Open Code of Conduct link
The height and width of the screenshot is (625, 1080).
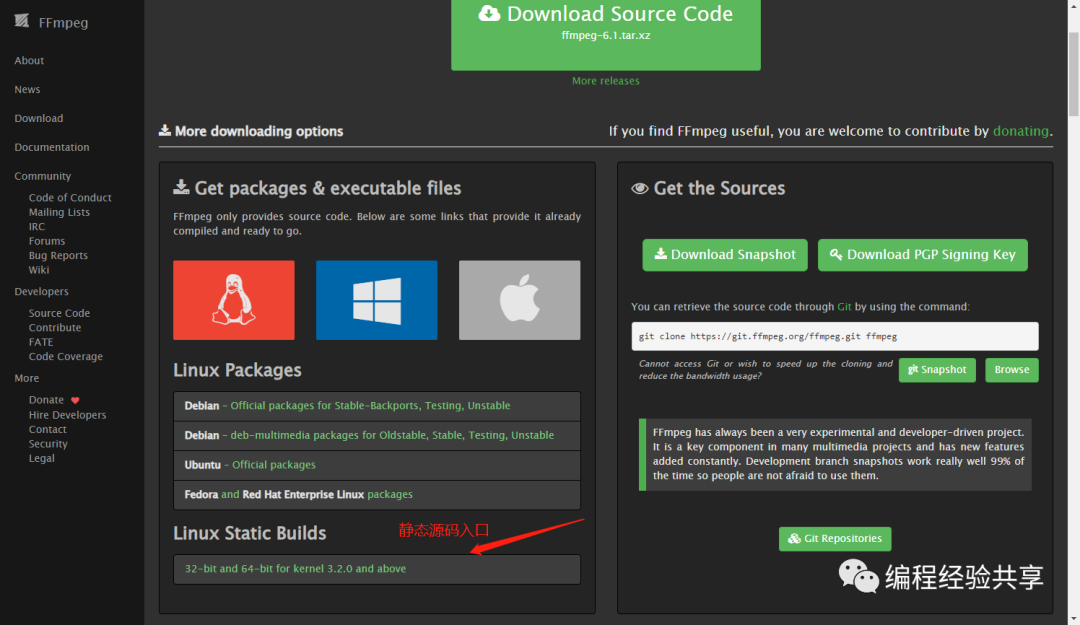(x=70, y=198)
